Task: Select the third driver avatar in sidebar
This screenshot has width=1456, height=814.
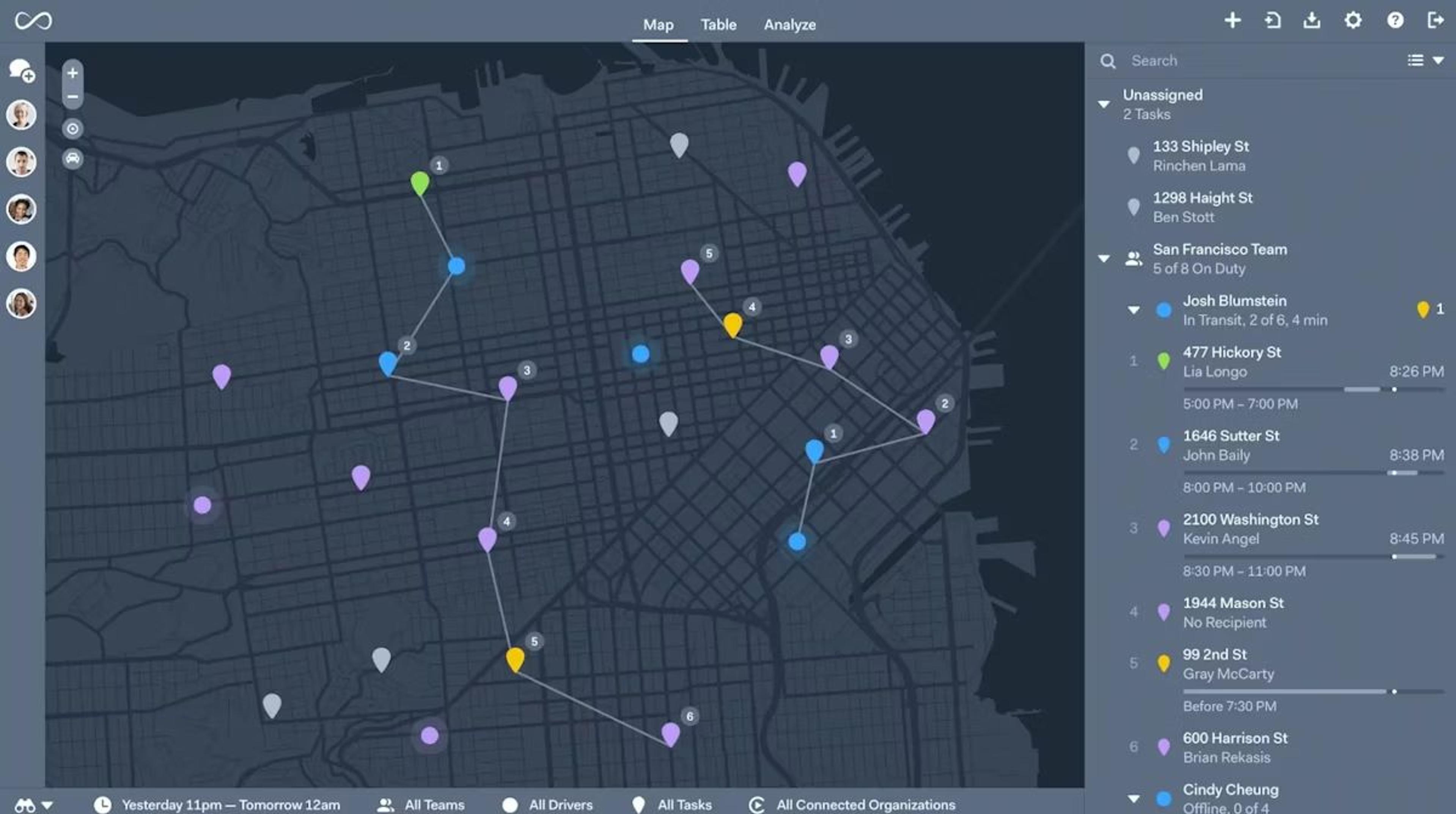Action: pos(22,209)
